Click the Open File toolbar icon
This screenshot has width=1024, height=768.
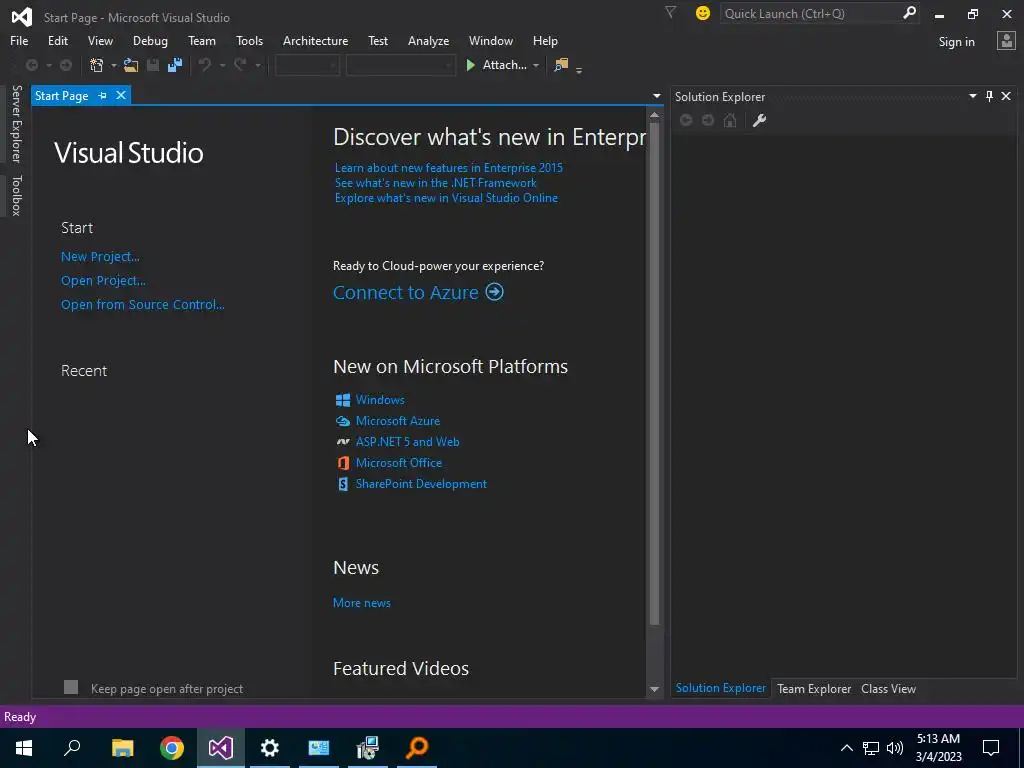click(131, 65)
